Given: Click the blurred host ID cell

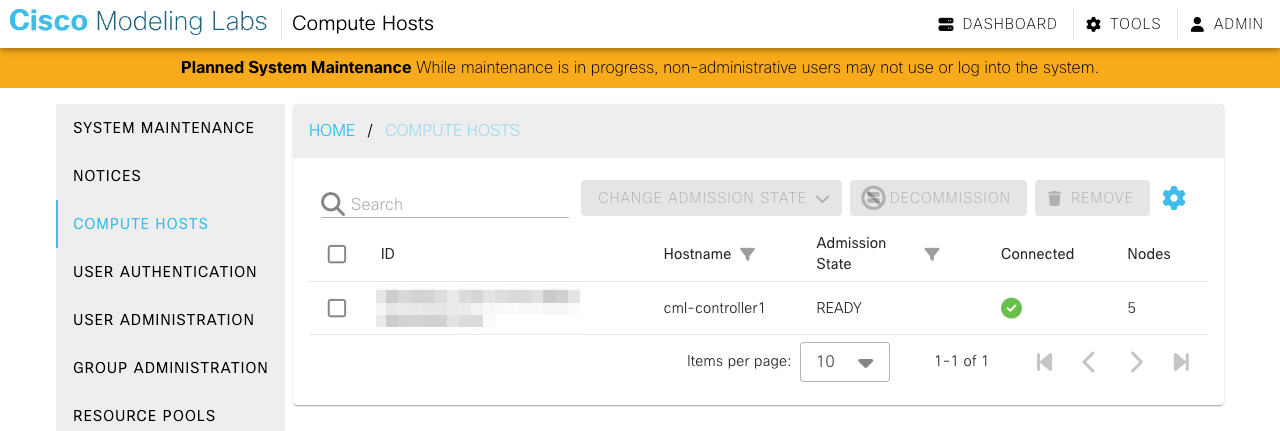Looking at the screenshot, I should click(x=478, y=308).
